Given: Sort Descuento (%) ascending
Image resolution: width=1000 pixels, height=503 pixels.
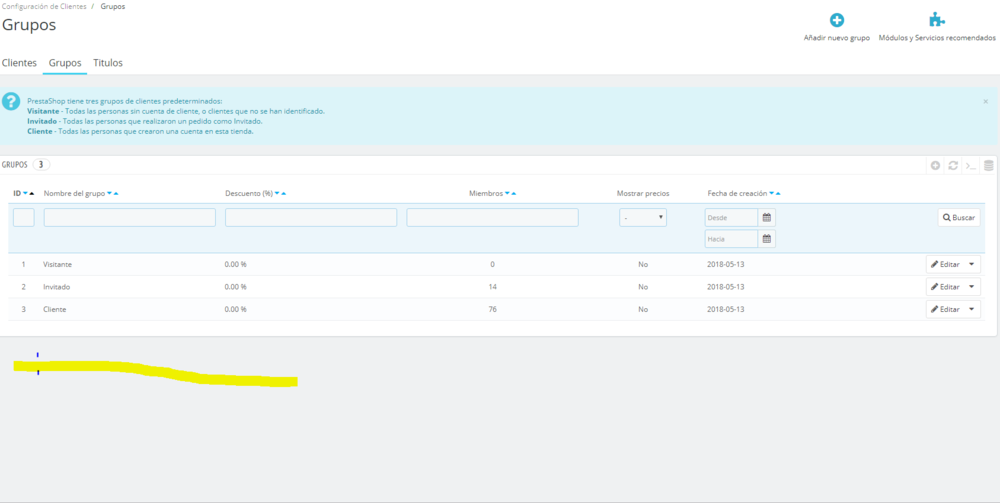Looking at the screenshot, I should pyautogui.click(x=284, y=193).
